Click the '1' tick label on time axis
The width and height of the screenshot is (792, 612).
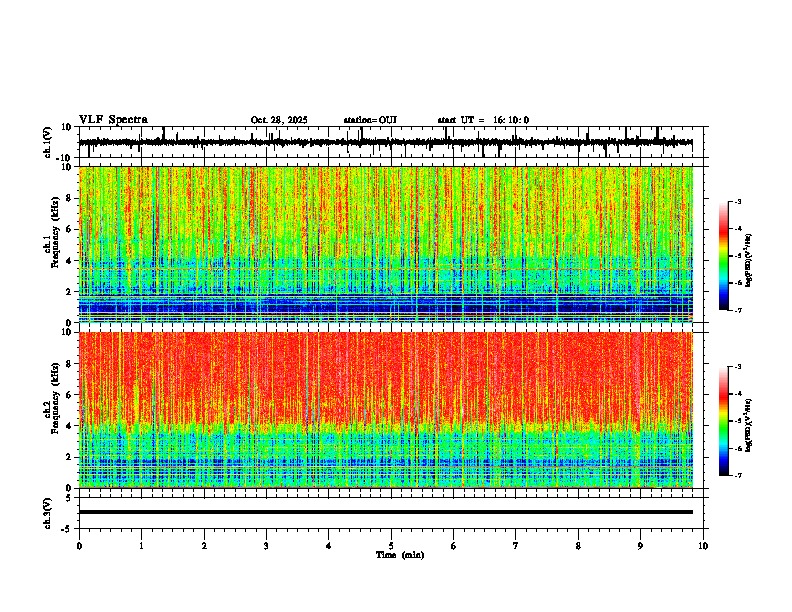142,546
